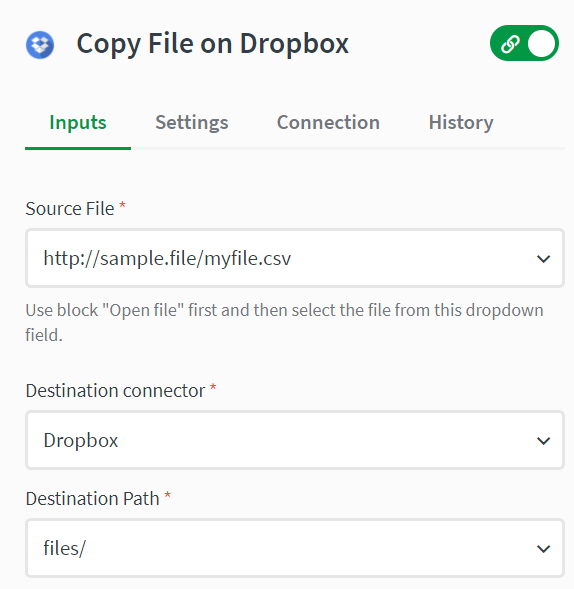Screen dimensions: 574x589
Task: Select the 'Copy File on Dropbox' title
Action: 213,44
